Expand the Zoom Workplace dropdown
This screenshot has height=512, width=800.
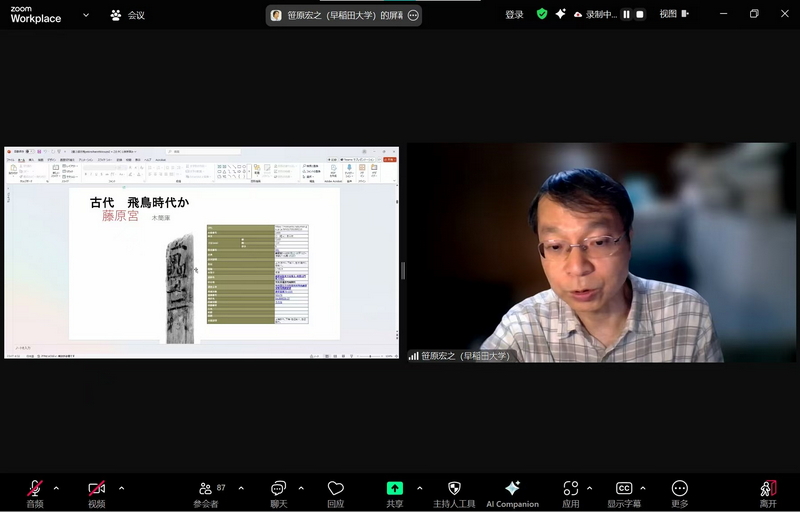click(85, 15)
